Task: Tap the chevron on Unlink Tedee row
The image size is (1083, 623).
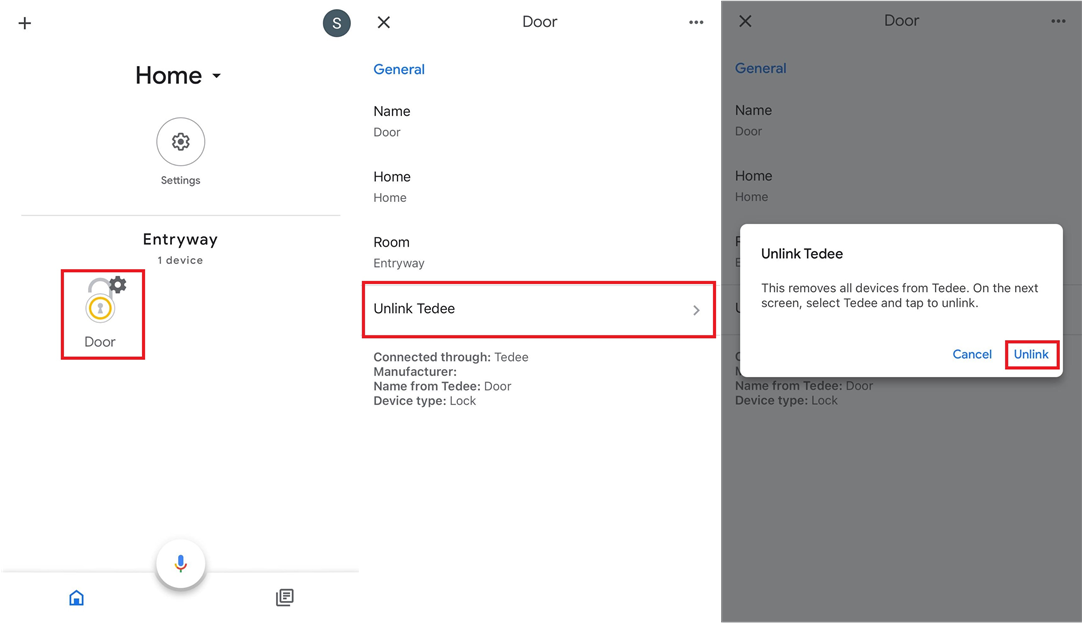Action: (x=696, y=310)
